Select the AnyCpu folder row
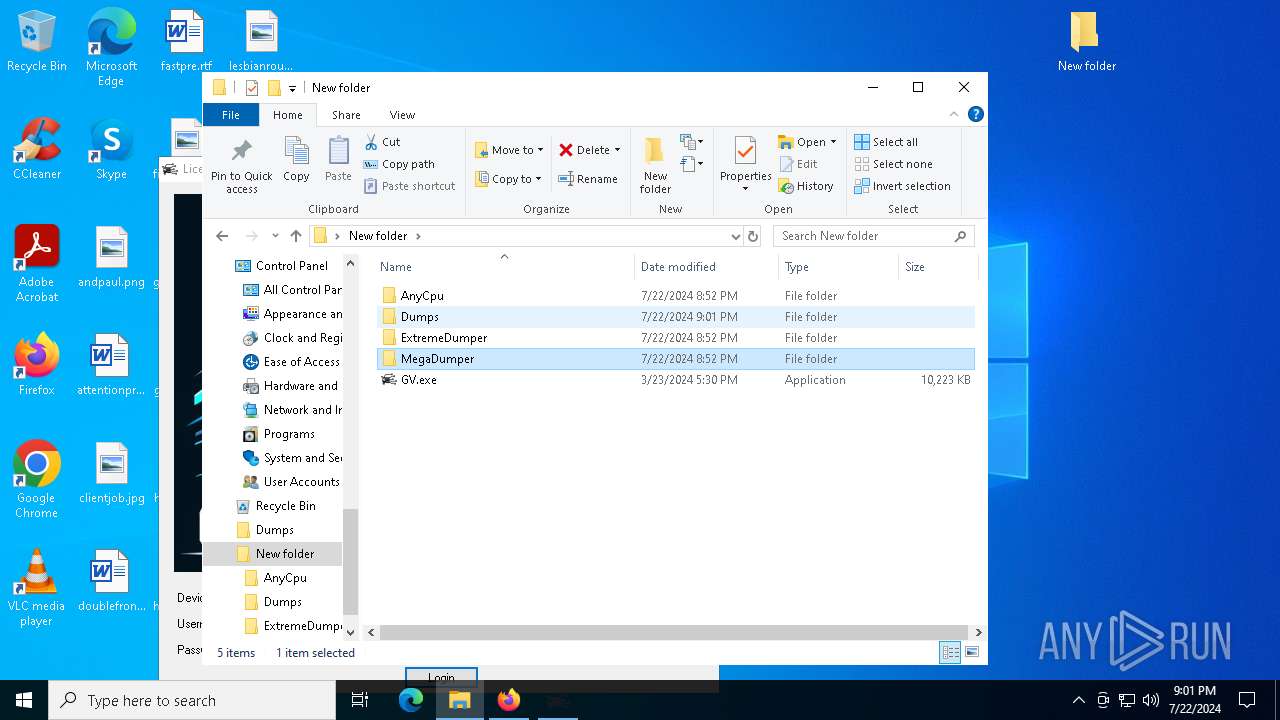The height and width of the screenshot is (720, 1280). coord(676,296)
